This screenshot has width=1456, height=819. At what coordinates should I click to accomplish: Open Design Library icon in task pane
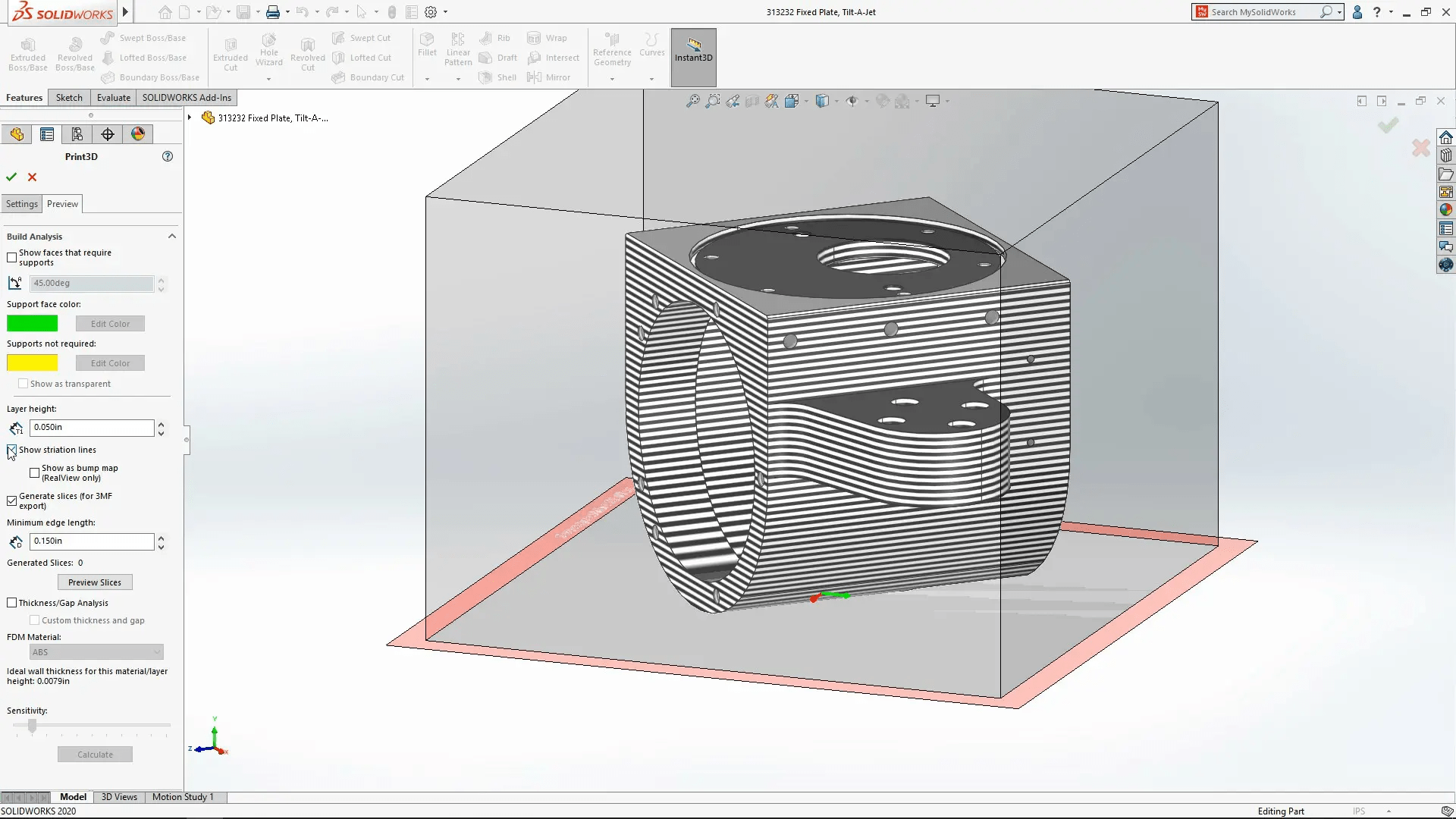tap(1446, 155)
